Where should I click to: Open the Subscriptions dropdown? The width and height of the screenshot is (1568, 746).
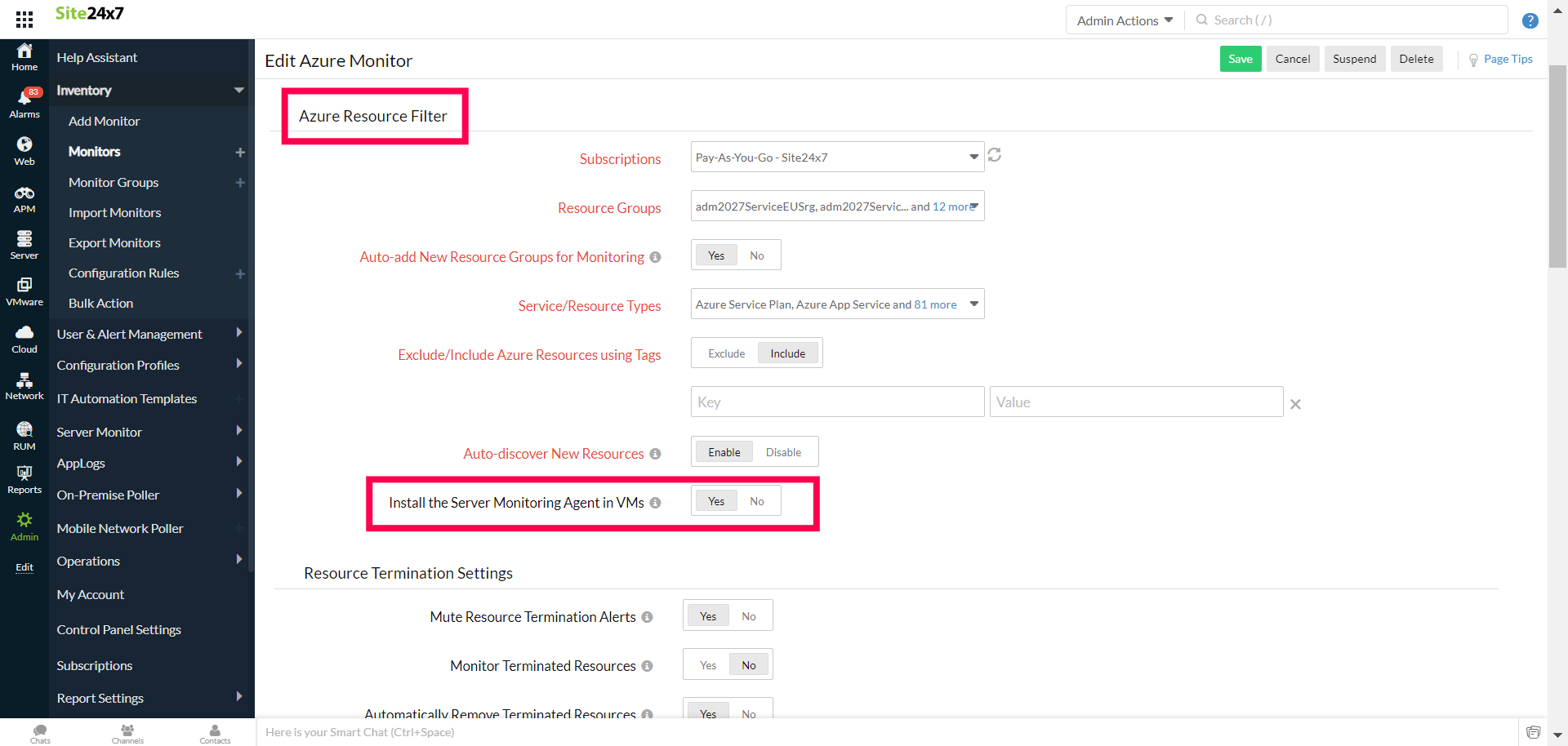(835, 157)
